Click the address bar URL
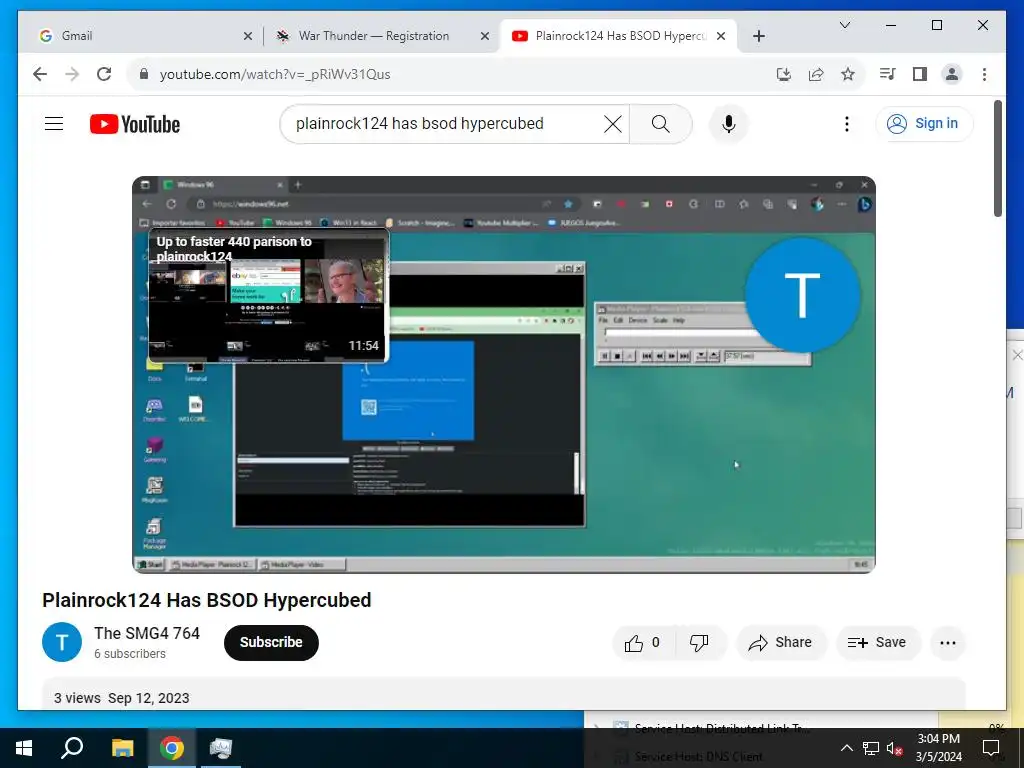The width and height of the screenshot is (1024, 768). pos(275,74)
